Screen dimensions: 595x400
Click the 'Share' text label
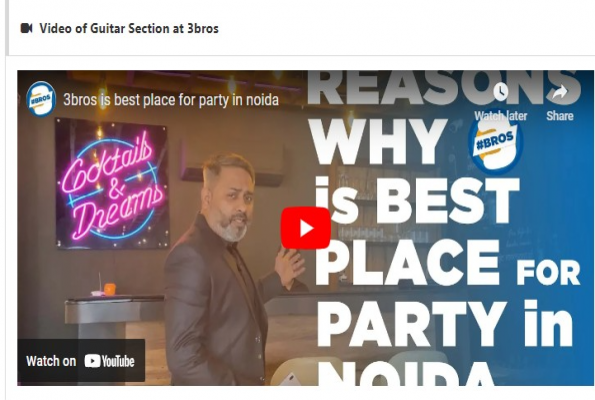point(560,116)
